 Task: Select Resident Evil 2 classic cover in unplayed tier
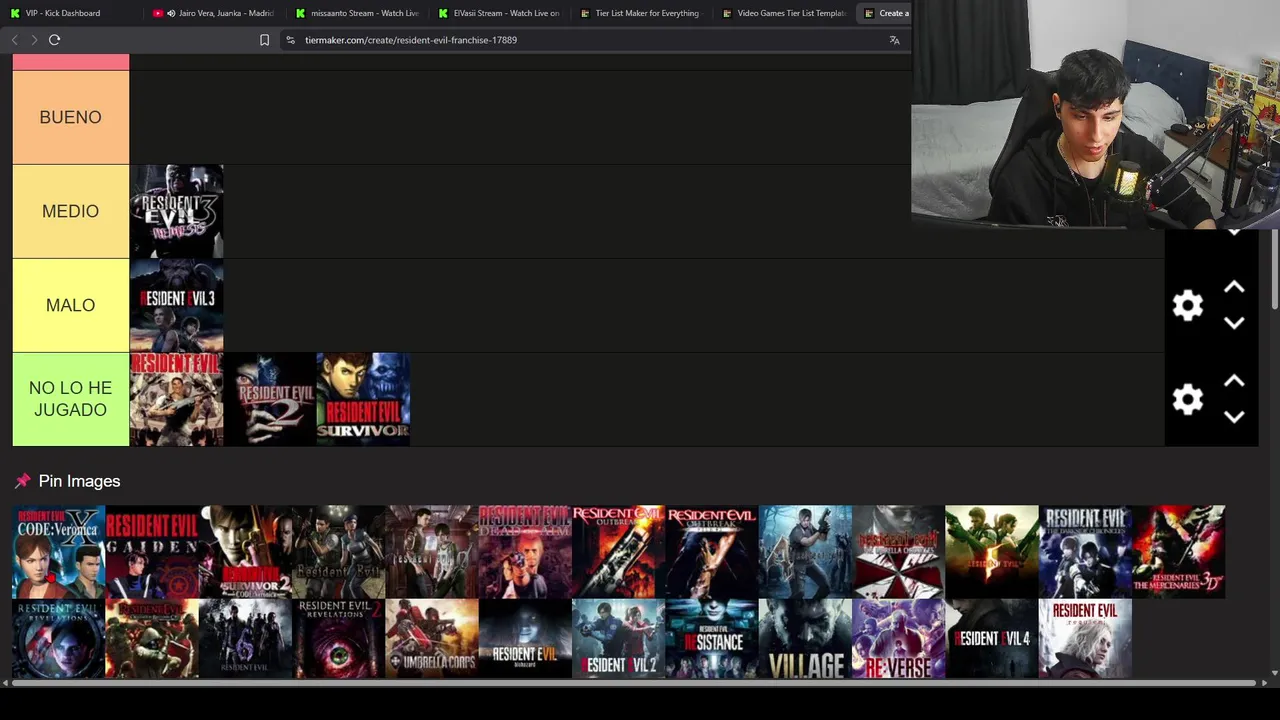click(x=270, y=399)
